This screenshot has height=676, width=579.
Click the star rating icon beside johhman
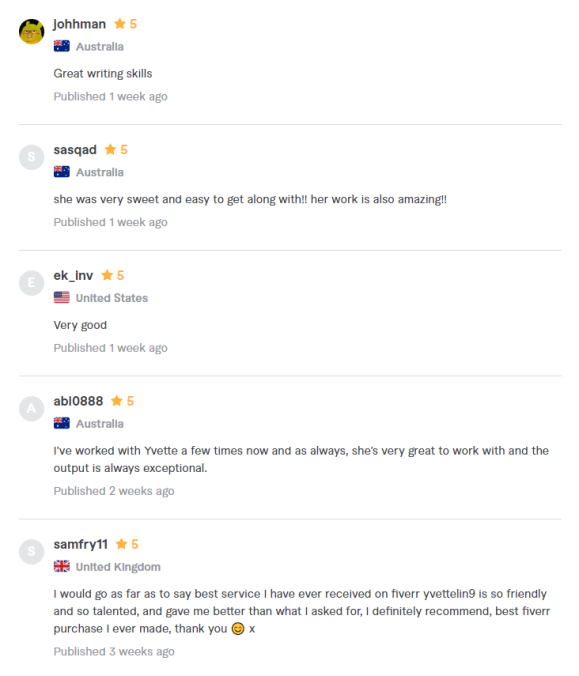pyautogui.click(x=120, y=24)
